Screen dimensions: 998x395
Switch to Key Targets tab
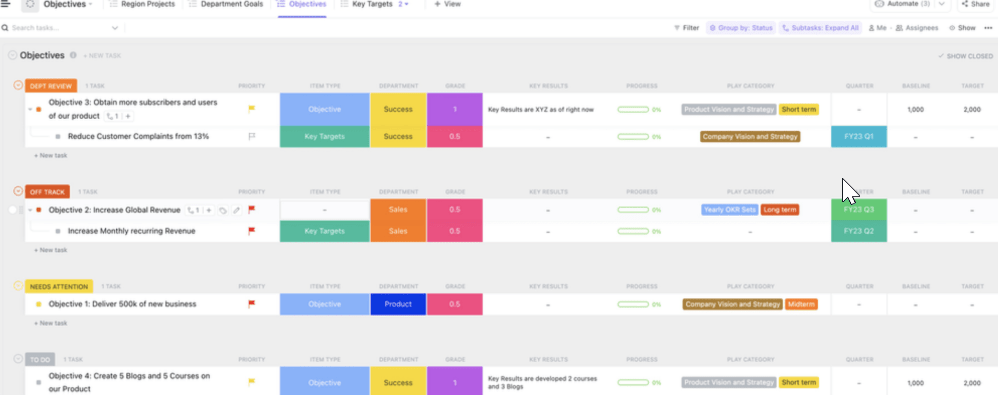click(367, 4)
